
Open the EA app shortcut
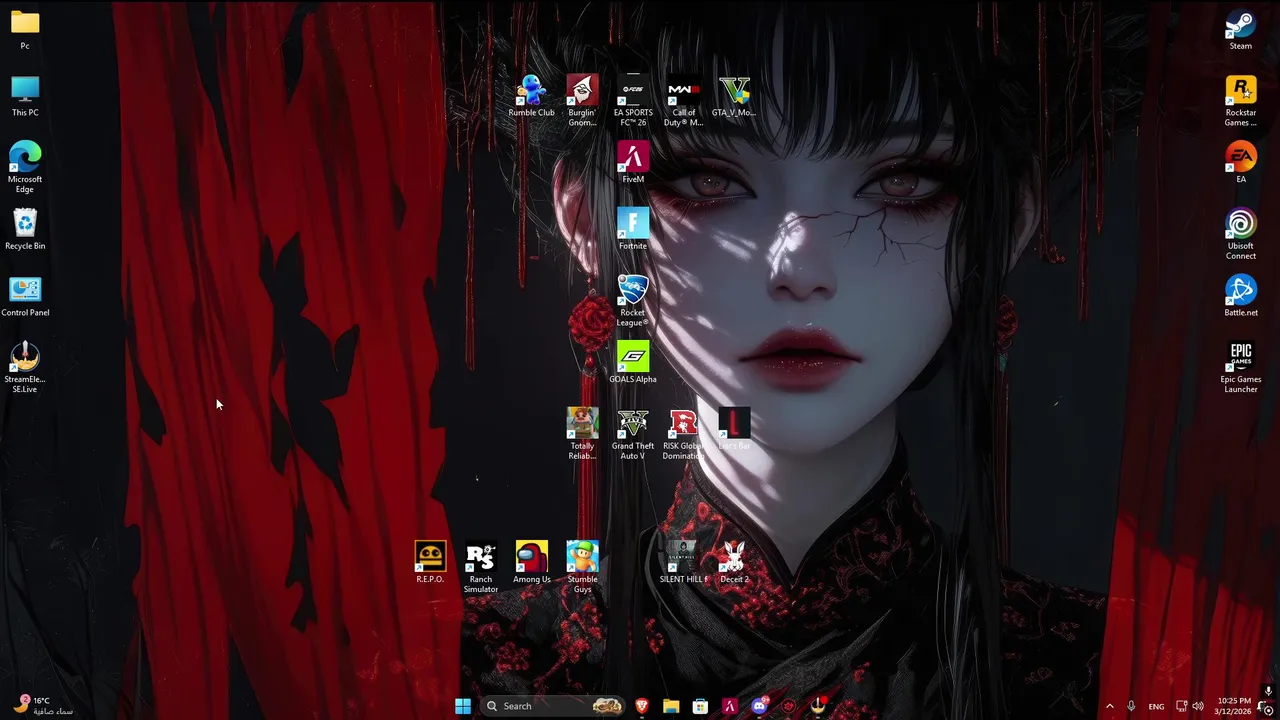pos(1240,163)
